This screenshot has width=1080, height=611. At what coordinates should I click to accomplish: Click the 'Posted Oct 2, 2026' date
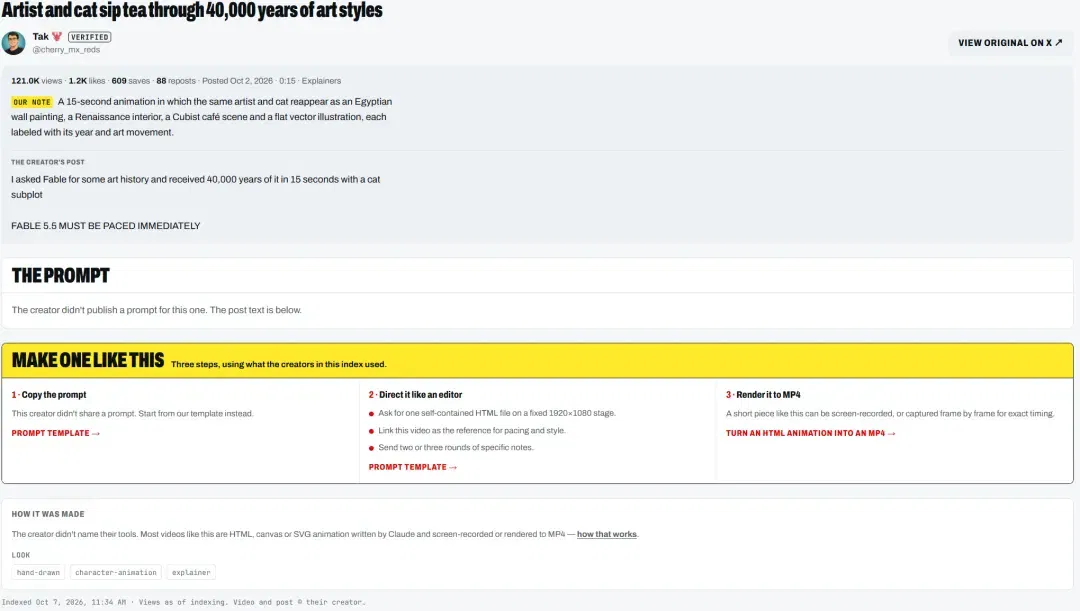click(x=238, y=81)
